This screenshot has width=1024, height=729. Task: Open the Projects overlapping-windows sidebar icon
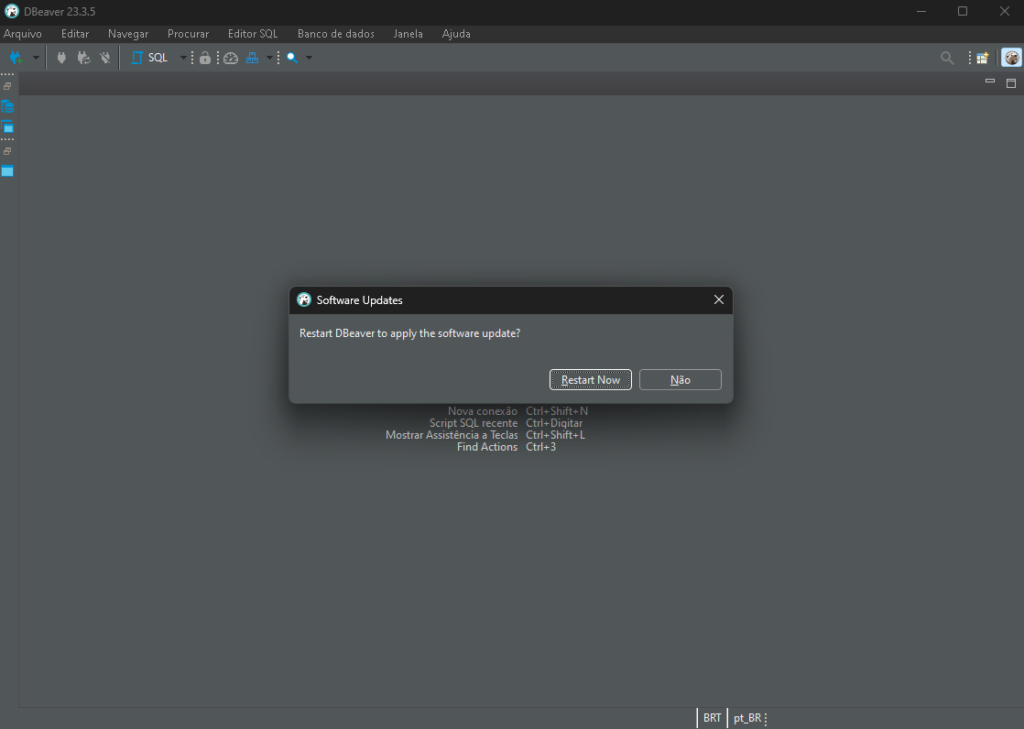[7, 127]
